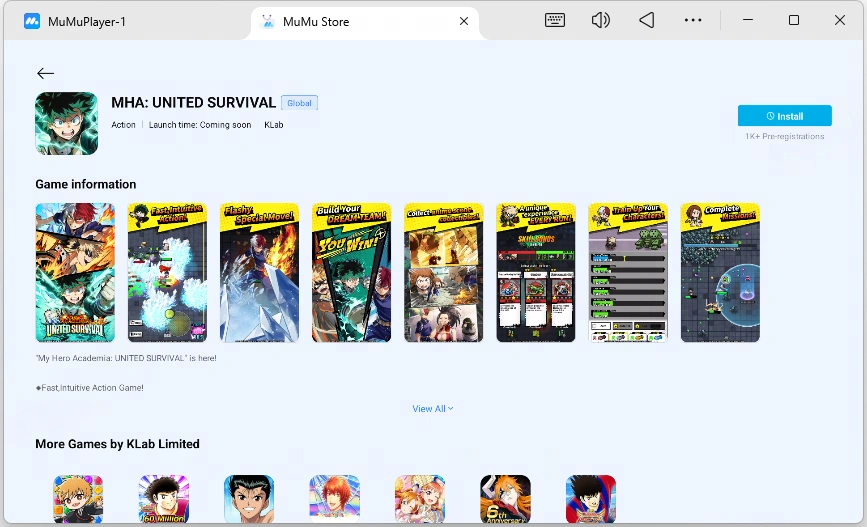Open the 6th Anniversary game icon
The width and height of the screenshot is (867, 527).
505,499
